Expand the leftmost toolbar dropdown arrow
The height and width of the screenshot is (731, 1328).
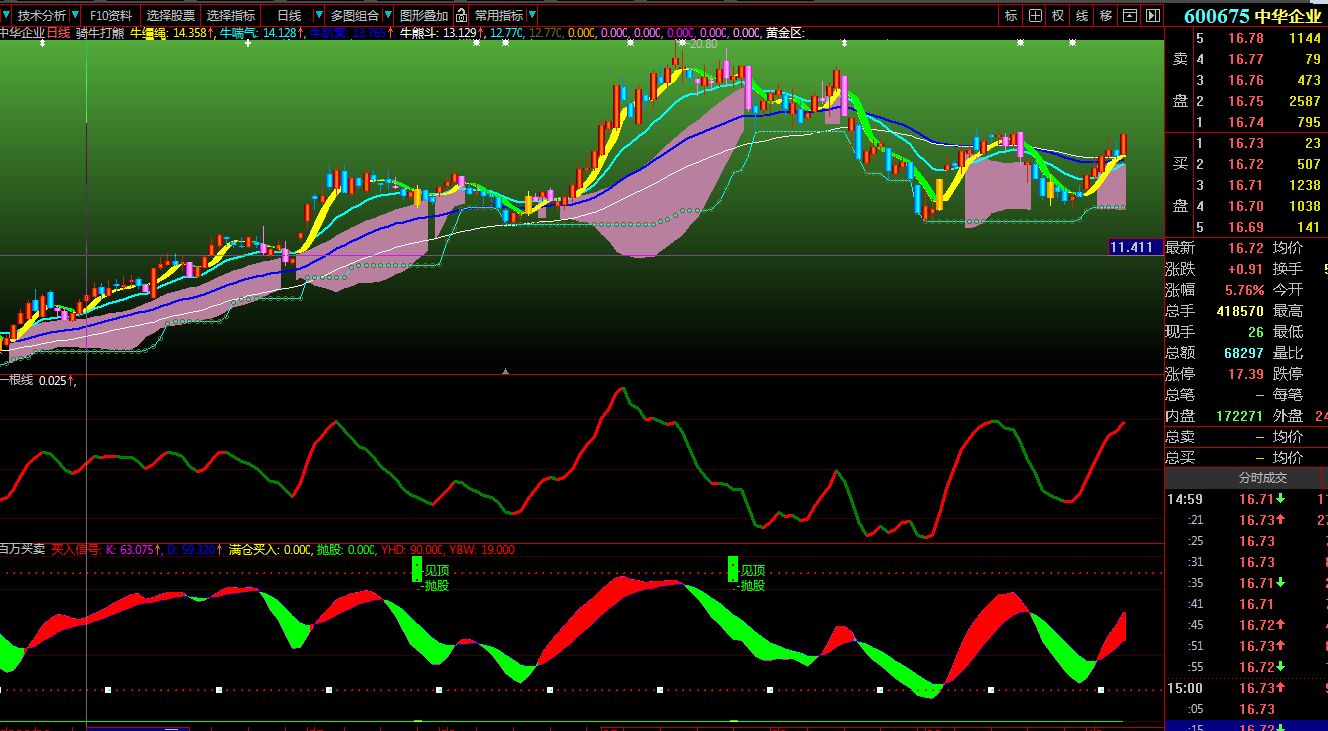pyautogui.click(x=7, y=15)
